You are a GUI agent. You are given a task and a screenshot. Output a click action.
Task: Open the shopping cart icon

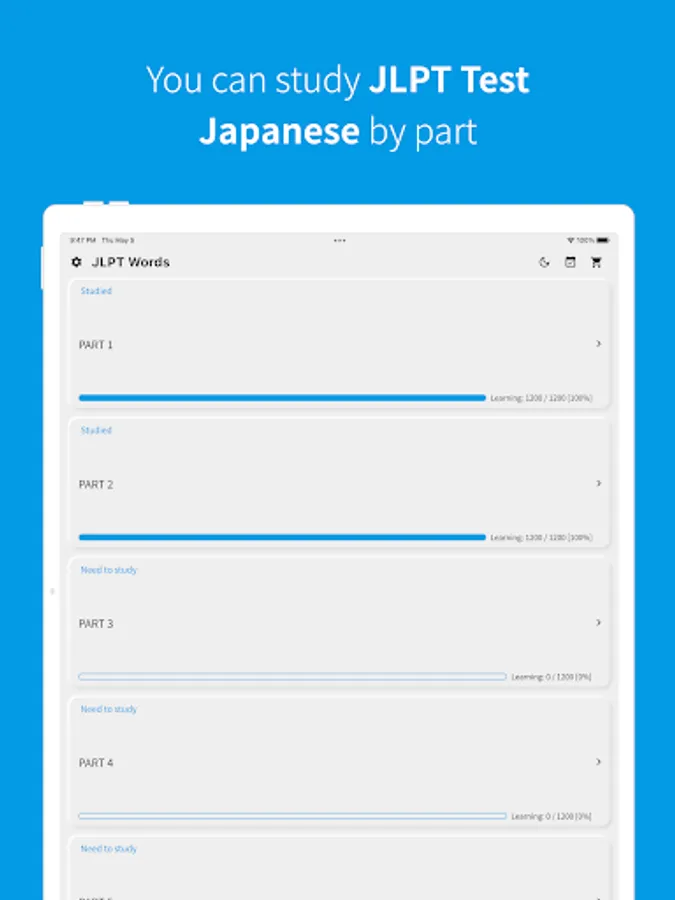pyautogui.click(x=596, y=262)
